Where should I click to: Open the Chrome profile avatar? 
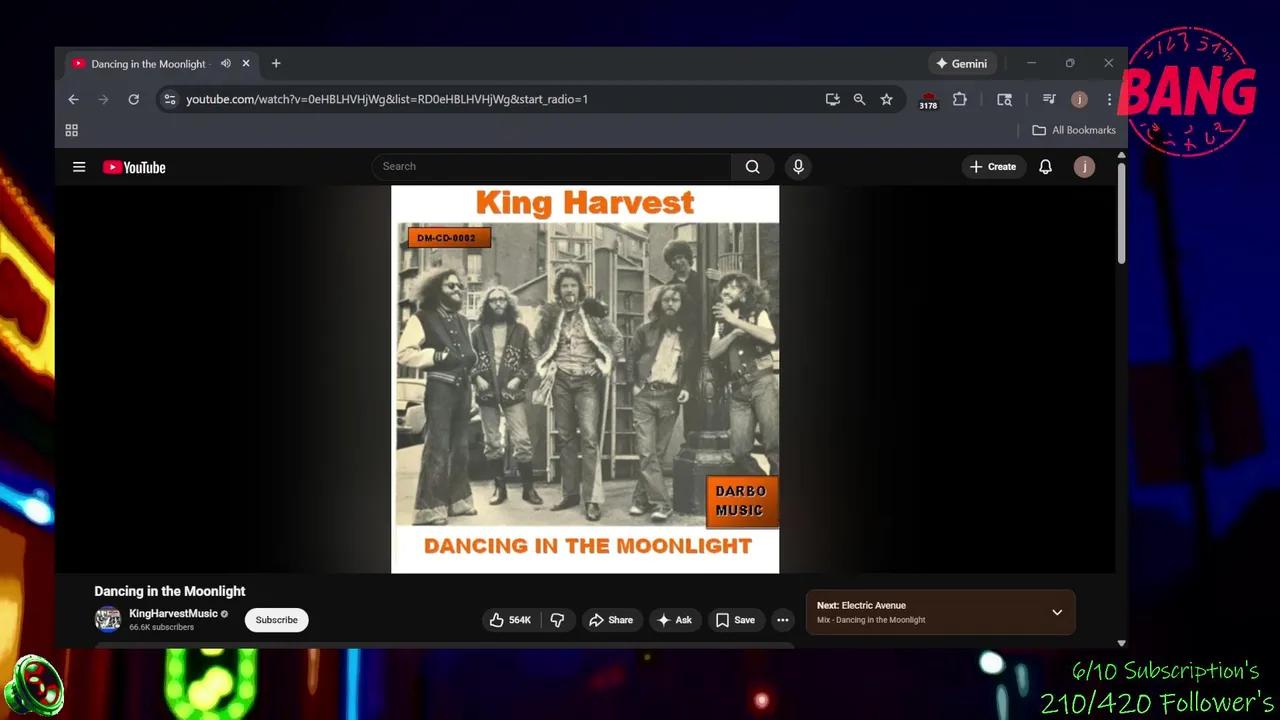pyautogui.click(x=1079, y=99)
